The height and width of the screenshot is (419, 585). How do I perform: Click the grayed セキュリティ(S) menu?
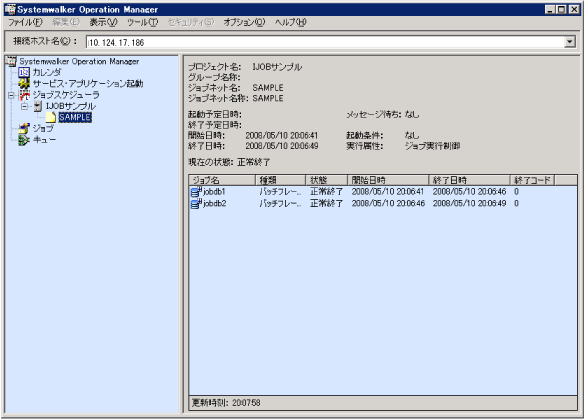coord(191,22)
